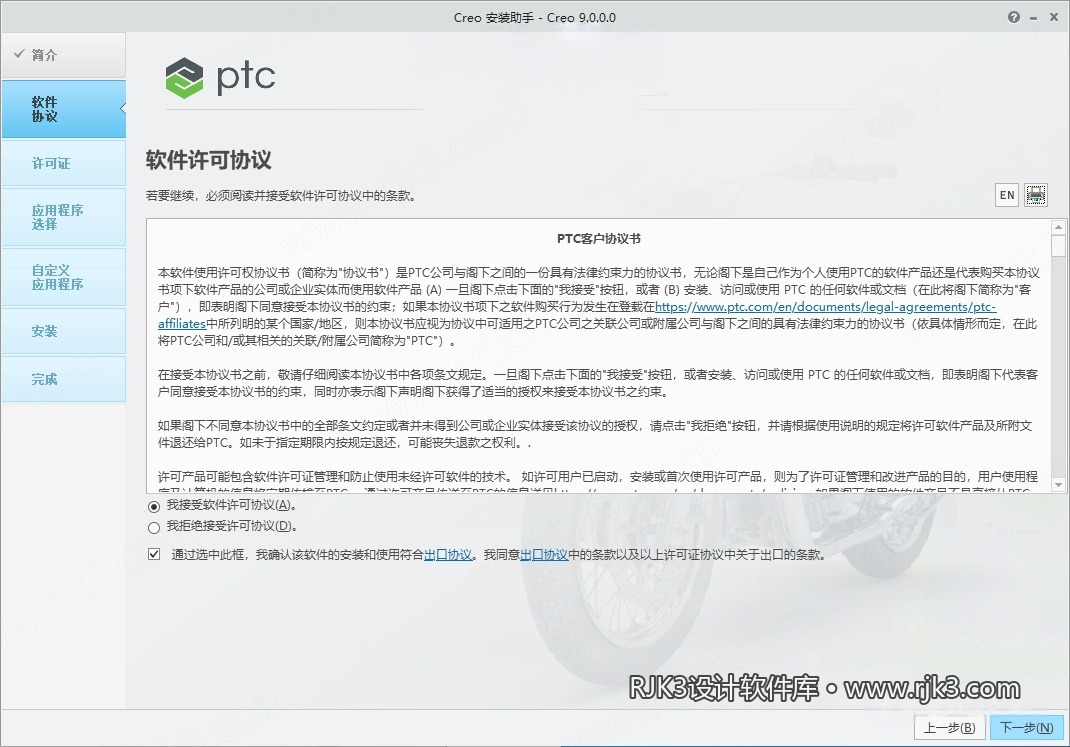Click the 软件许可协议 page title
The image size is (1070, 747).
(x=208, y=160)
